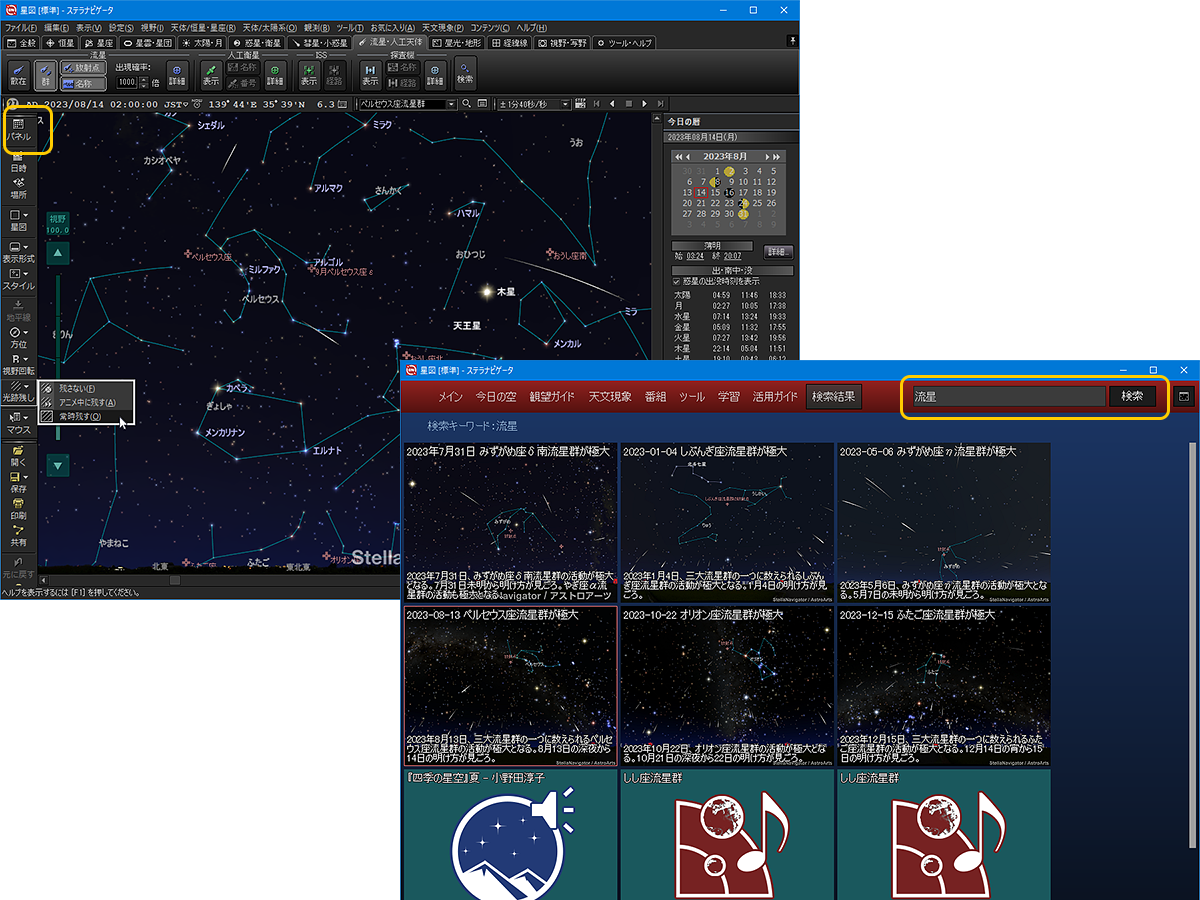Select アニメ中に残す from the trail menu
This screenshot has height=900, width=1200.
pyautogui.click(x=84, y=402)
